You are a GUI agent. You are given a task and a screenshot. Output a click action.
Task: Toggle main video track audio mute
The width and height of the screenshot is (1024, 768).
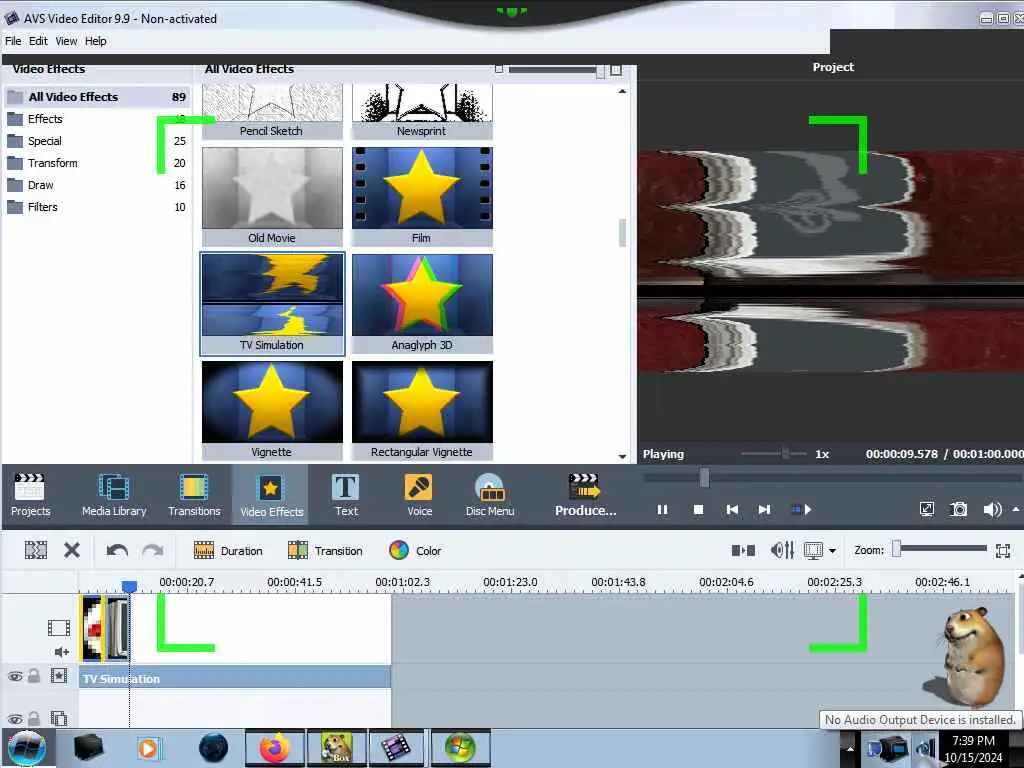click(x=61, y=652)
